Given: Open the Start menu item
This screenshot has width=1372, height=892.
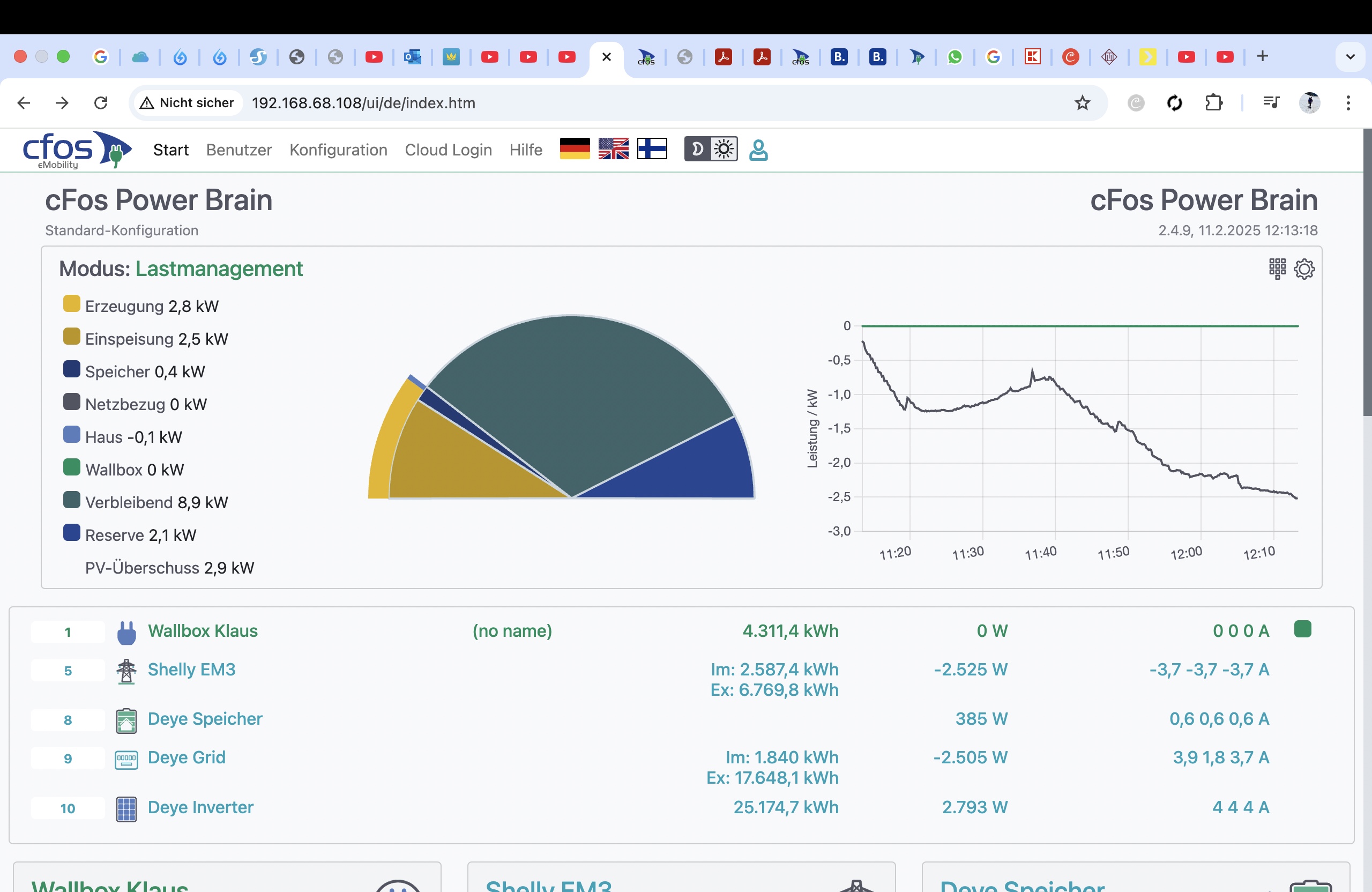Looking at the screenshot, I should (170, 150).
